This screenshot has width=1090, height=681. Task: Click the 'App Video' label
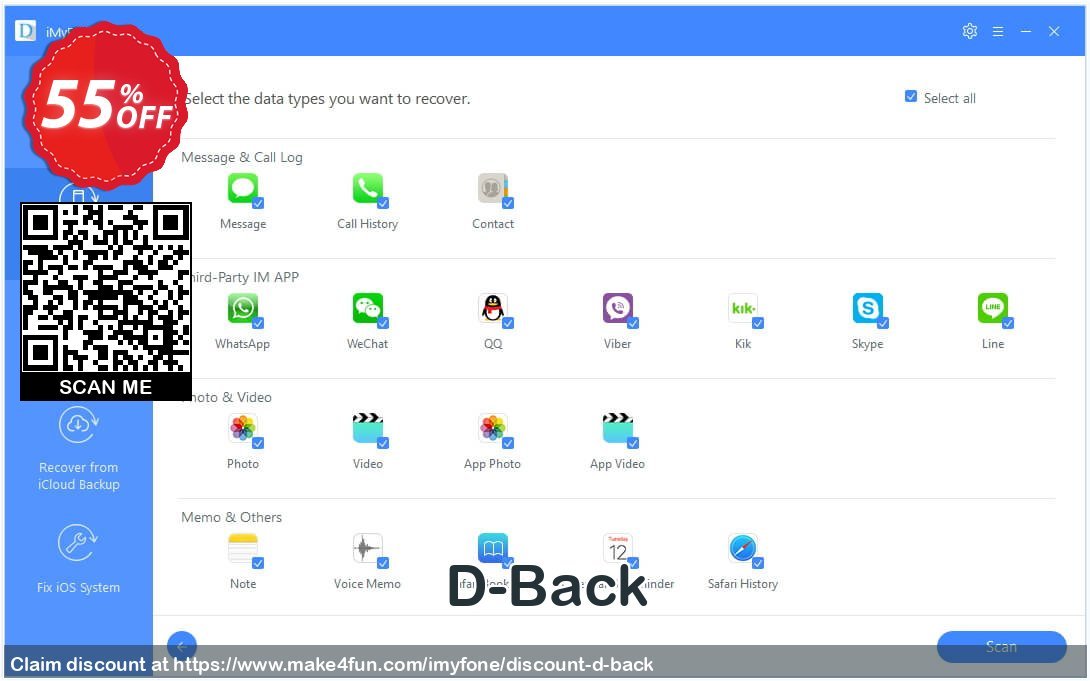pyautogui.click(x=617, y=464)
